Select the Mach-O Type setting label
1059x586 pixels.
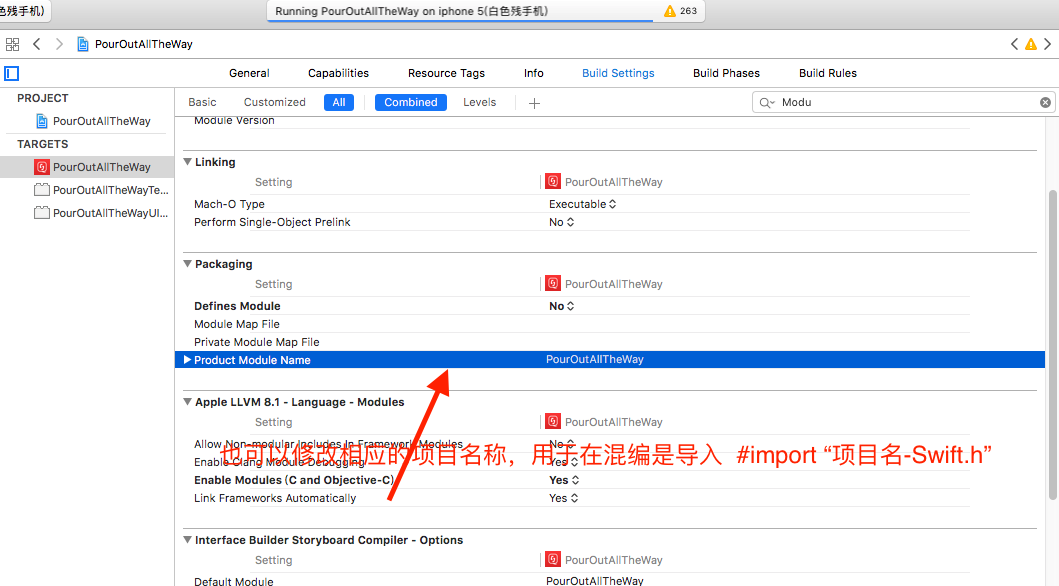(229, 204)
